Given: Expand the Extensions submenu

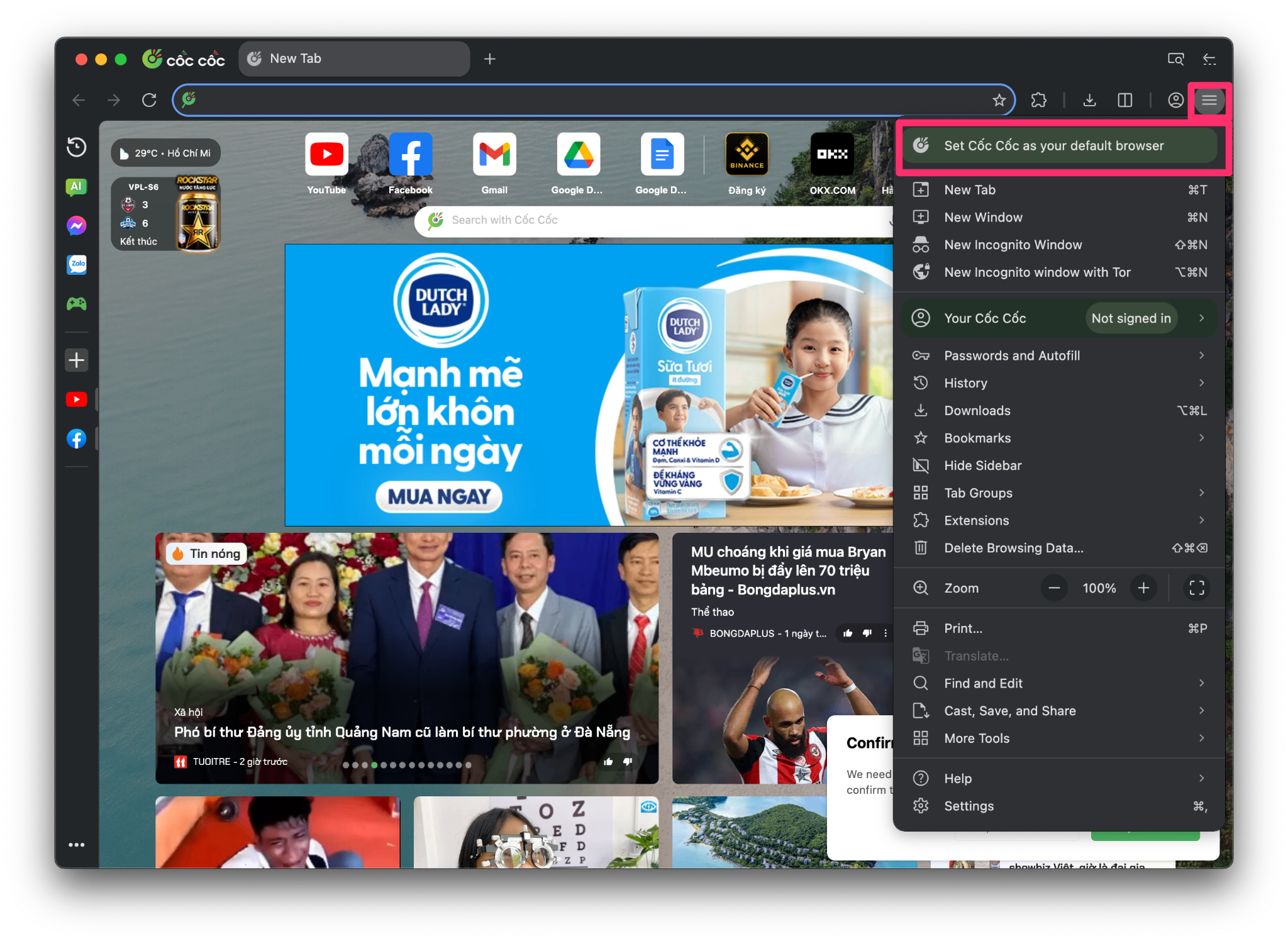Looking at the screenshot, I should click(1058, 520).
